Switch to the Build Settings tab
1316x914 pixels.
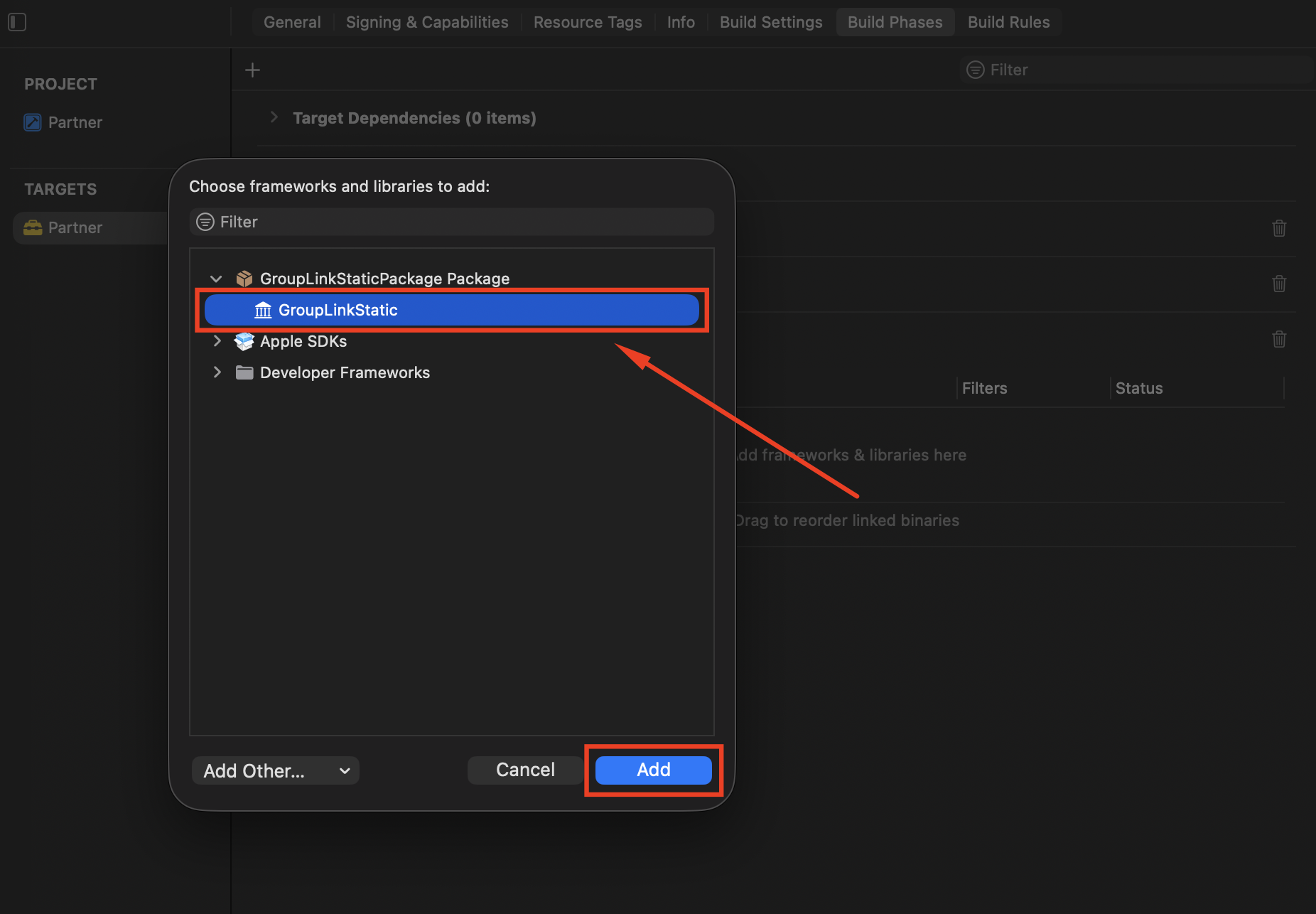pyautogui.click(x=771, y=22)
